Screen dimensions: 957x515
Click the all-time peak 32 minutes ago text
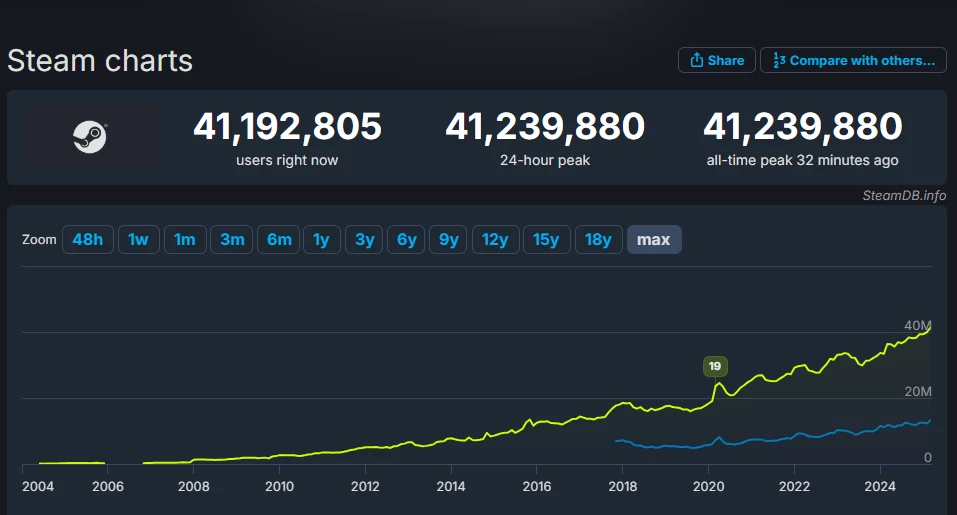[803, 160]
